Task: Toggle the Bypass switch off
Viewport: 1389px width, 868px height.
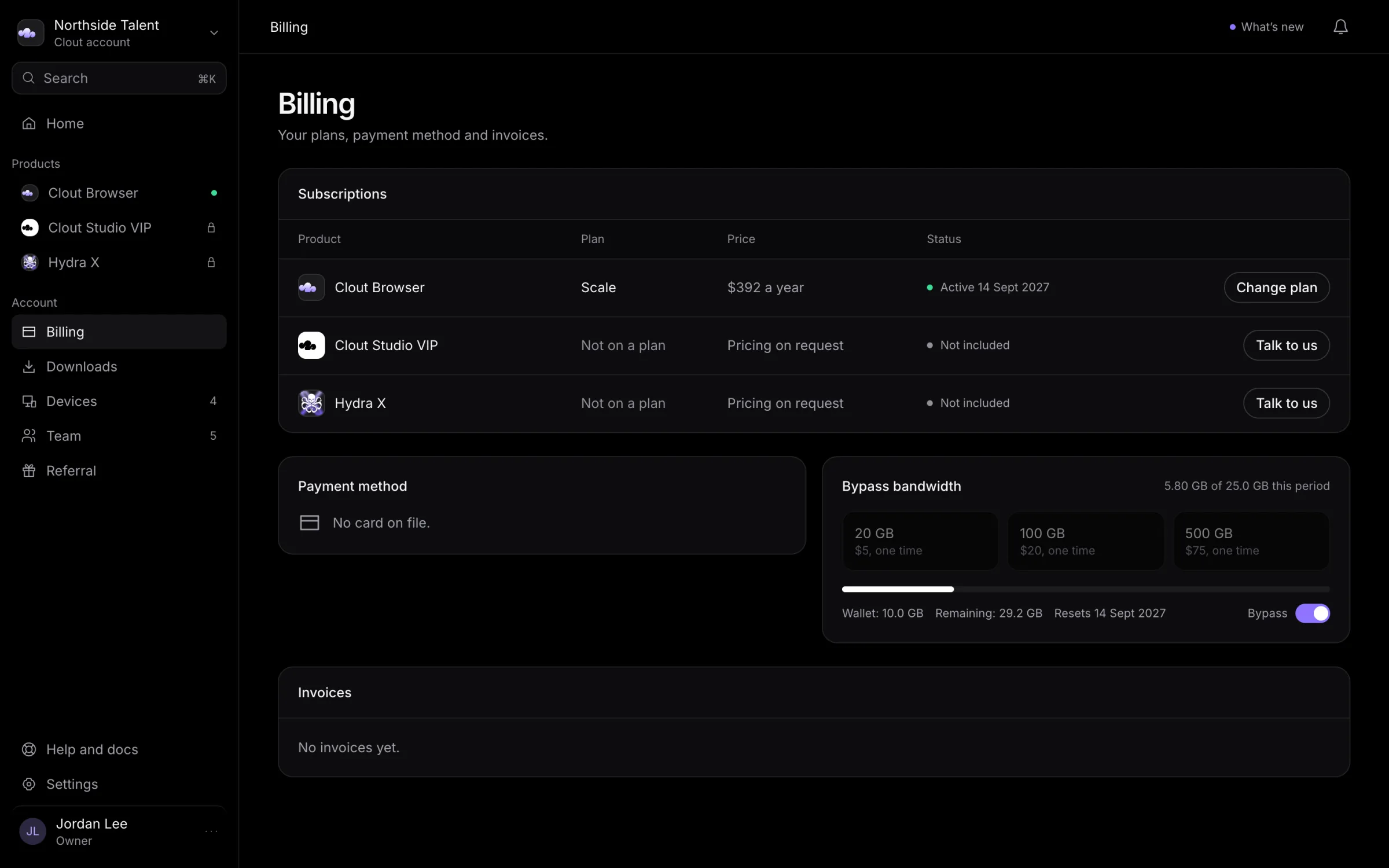Action: click(1312, 613)
